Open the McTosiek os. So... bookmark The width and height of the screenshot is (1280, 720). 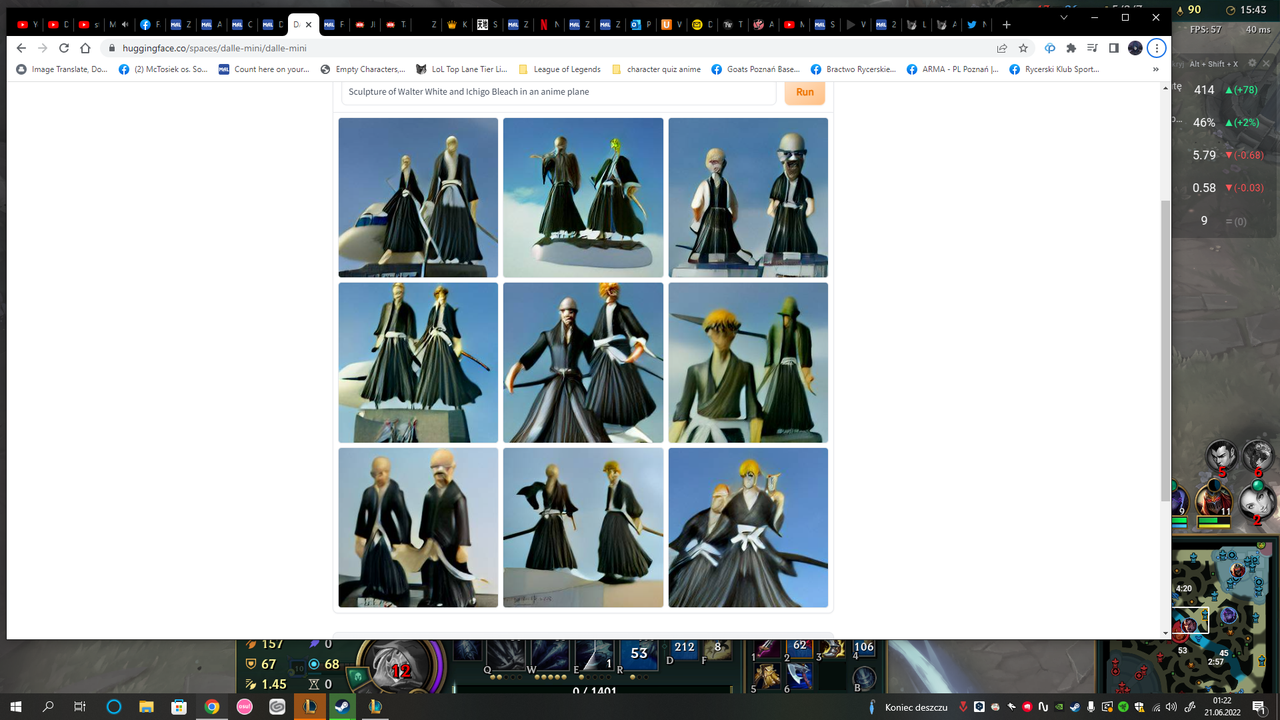[x=163, y=69]
